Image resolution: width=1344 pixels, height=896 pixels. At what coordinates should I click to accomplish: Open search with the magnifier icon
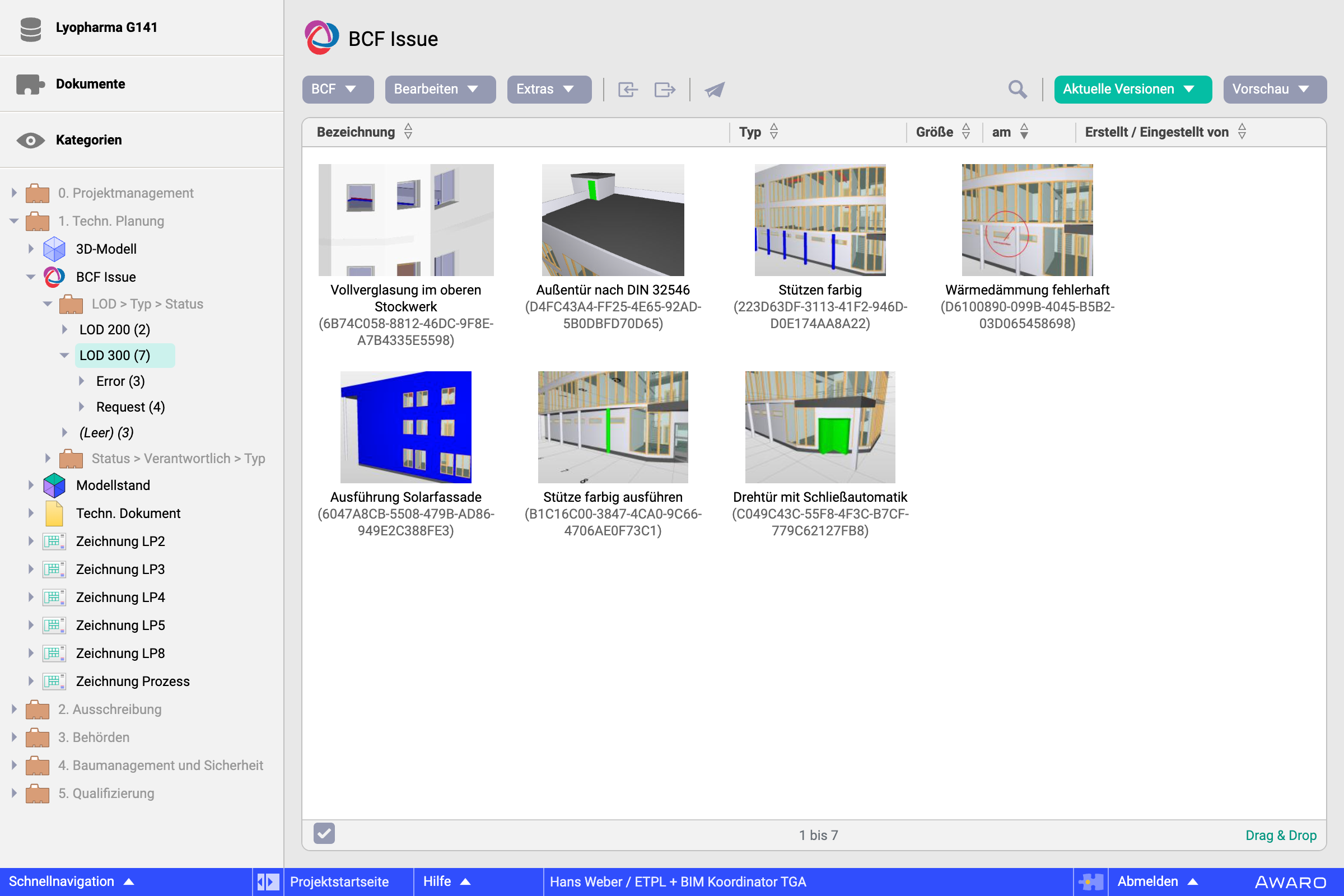[x=1017, y=90]
